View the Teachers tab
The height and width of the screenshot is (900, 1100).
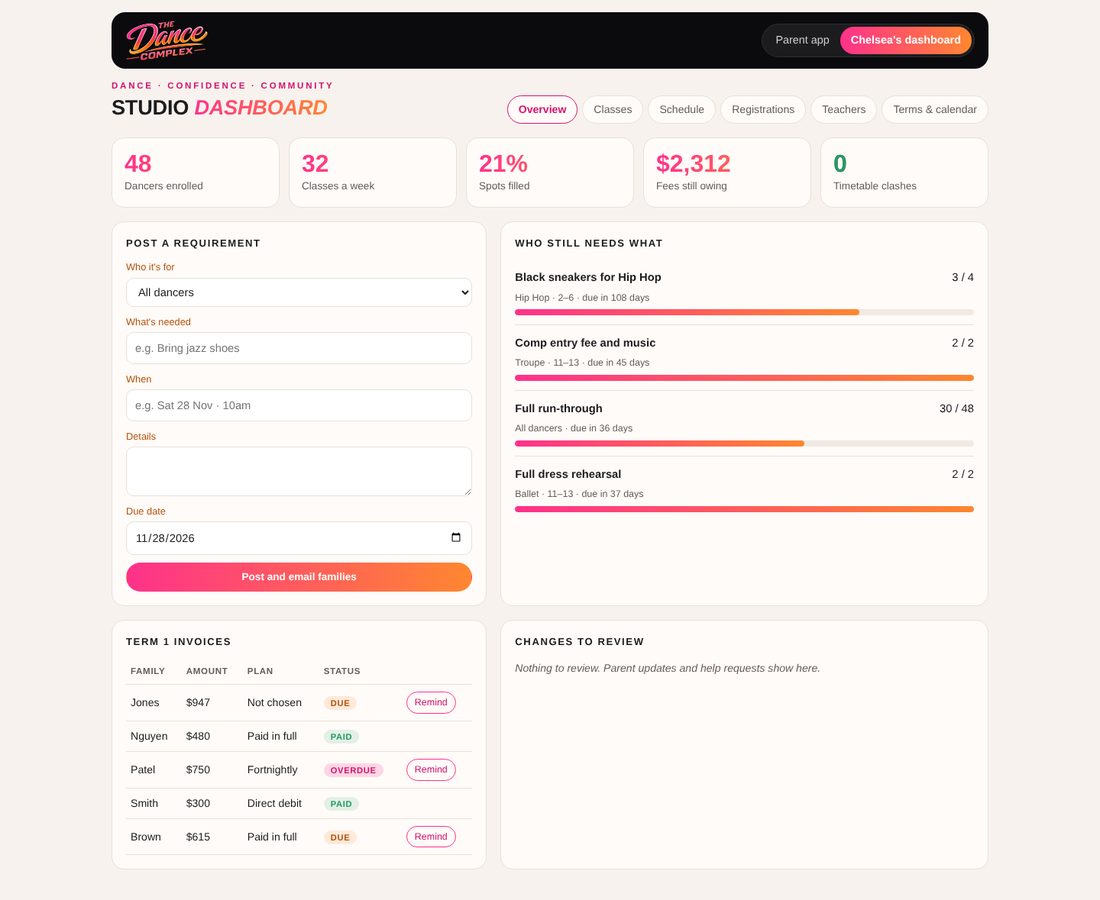coord(843,109)
